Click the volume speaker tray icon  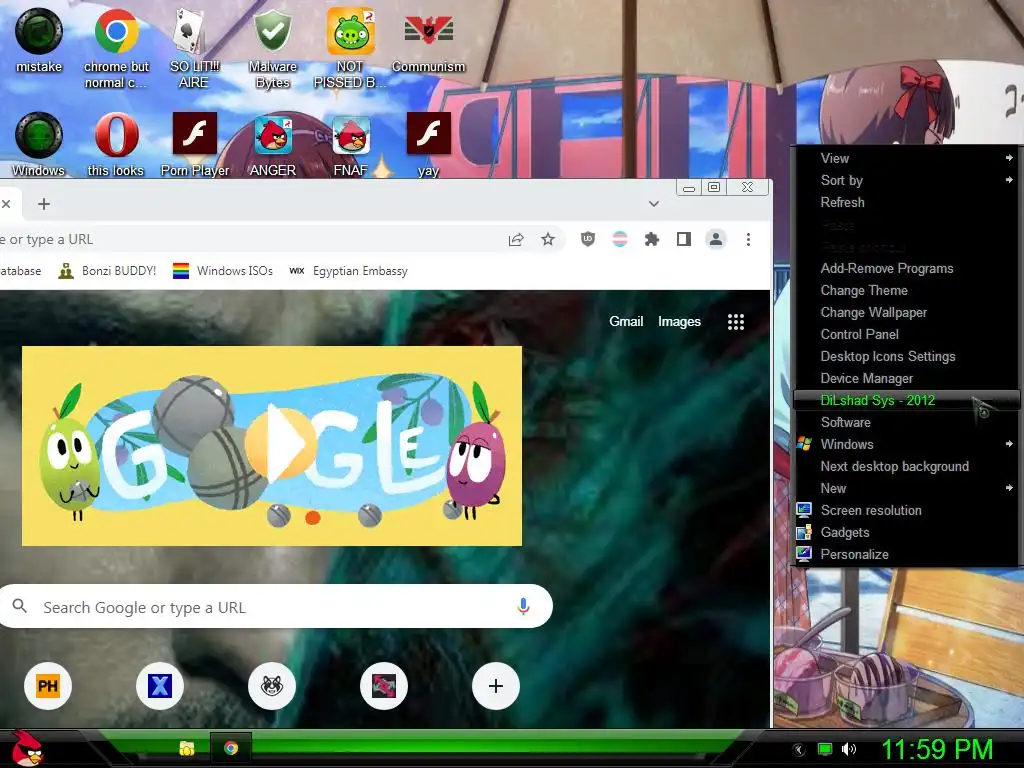(849, 749)
